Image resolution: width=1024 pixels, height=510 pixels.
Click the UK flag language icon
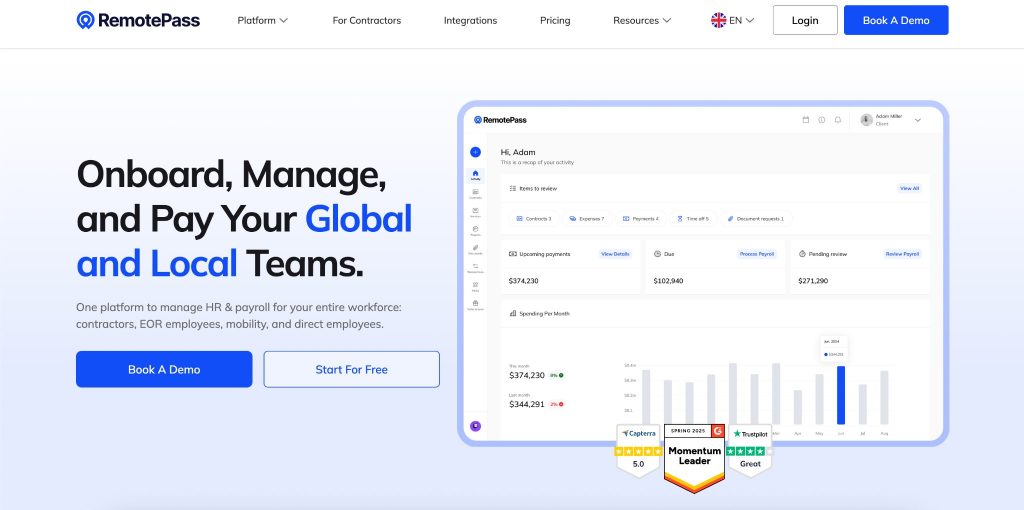pyautogui.click(x=718, y=20)
